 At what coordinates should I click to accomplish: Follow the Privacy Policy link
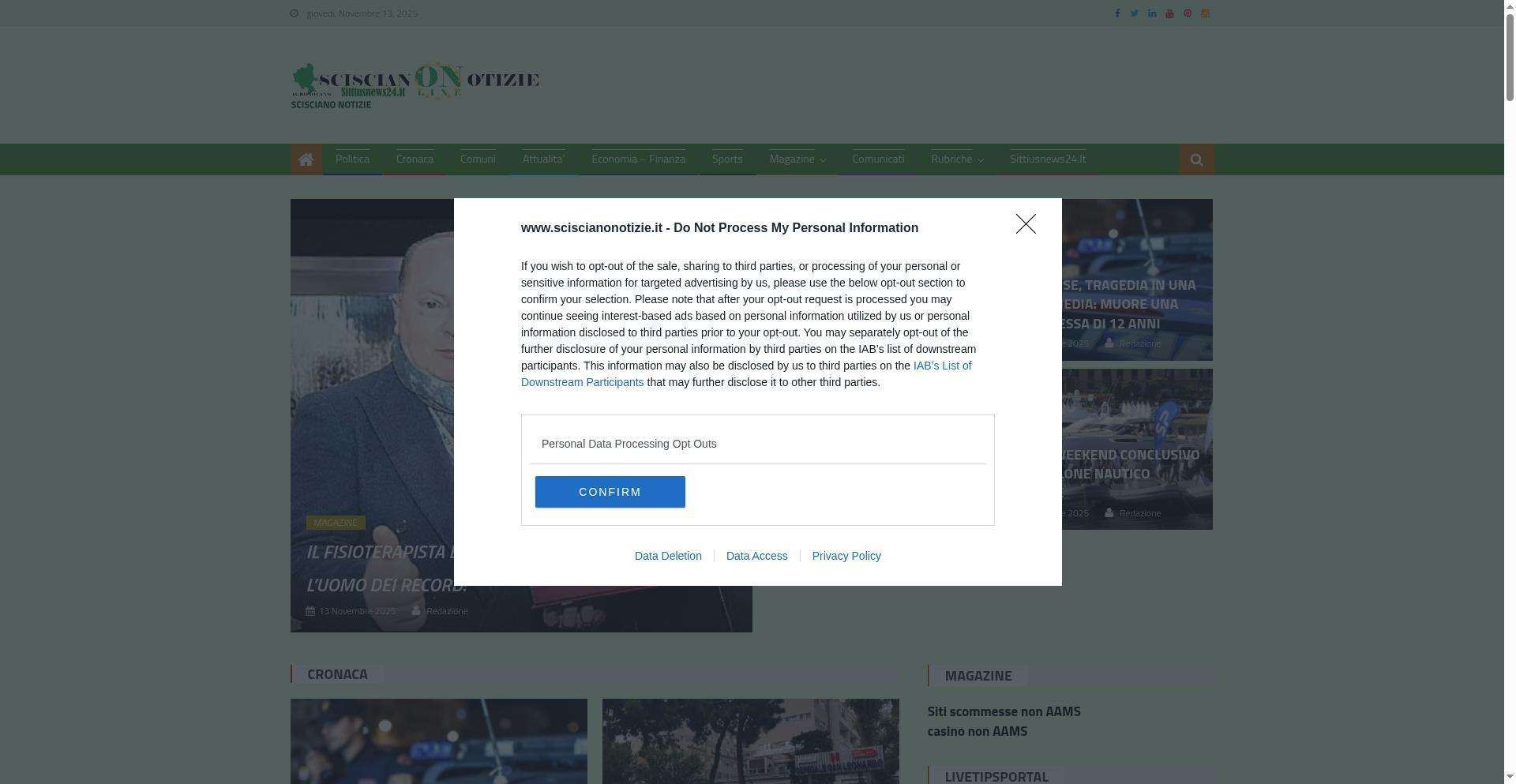coord(846,556)
